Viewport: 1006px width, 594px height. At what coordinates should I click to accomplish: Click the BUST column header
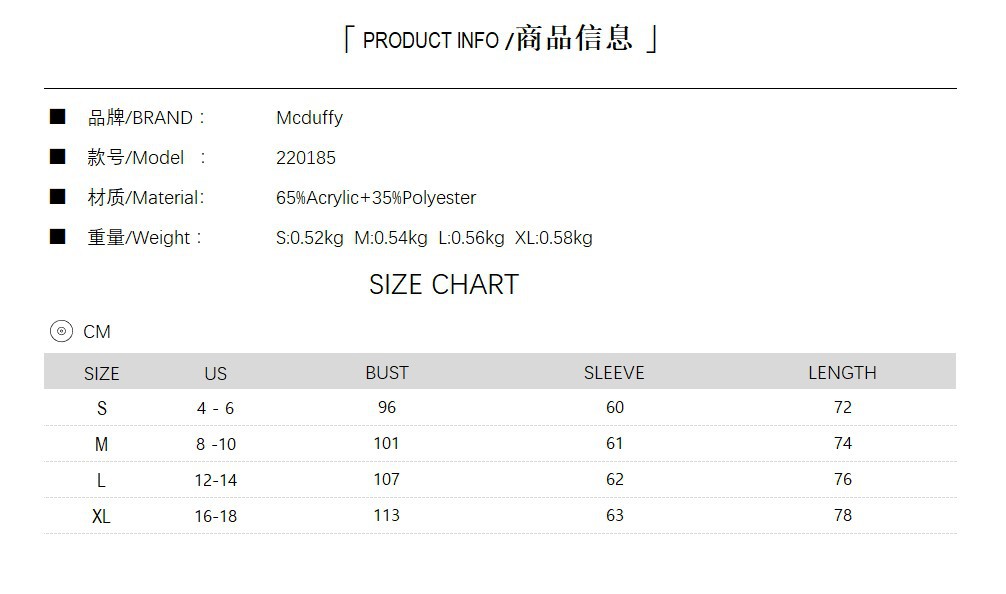(387, 372)
